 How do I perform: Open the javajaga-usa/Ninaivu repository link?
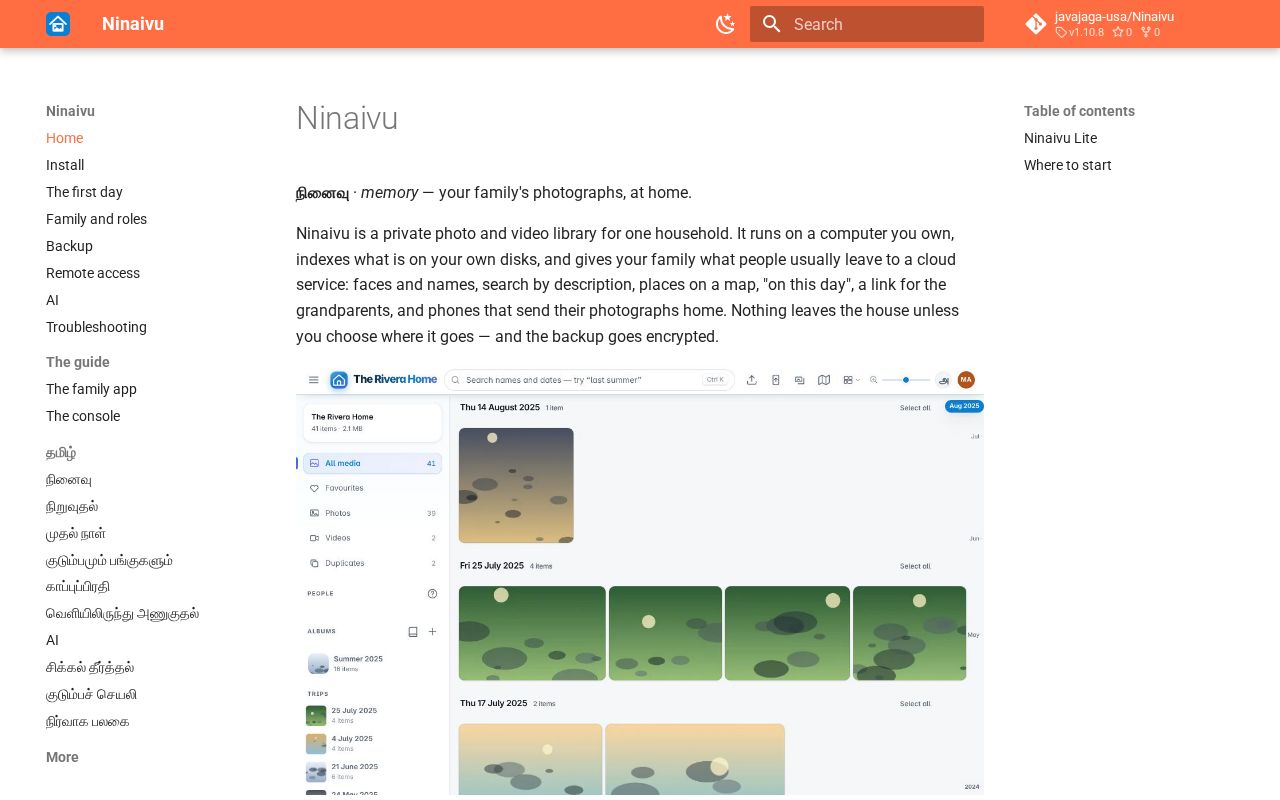pos(1100,24)
